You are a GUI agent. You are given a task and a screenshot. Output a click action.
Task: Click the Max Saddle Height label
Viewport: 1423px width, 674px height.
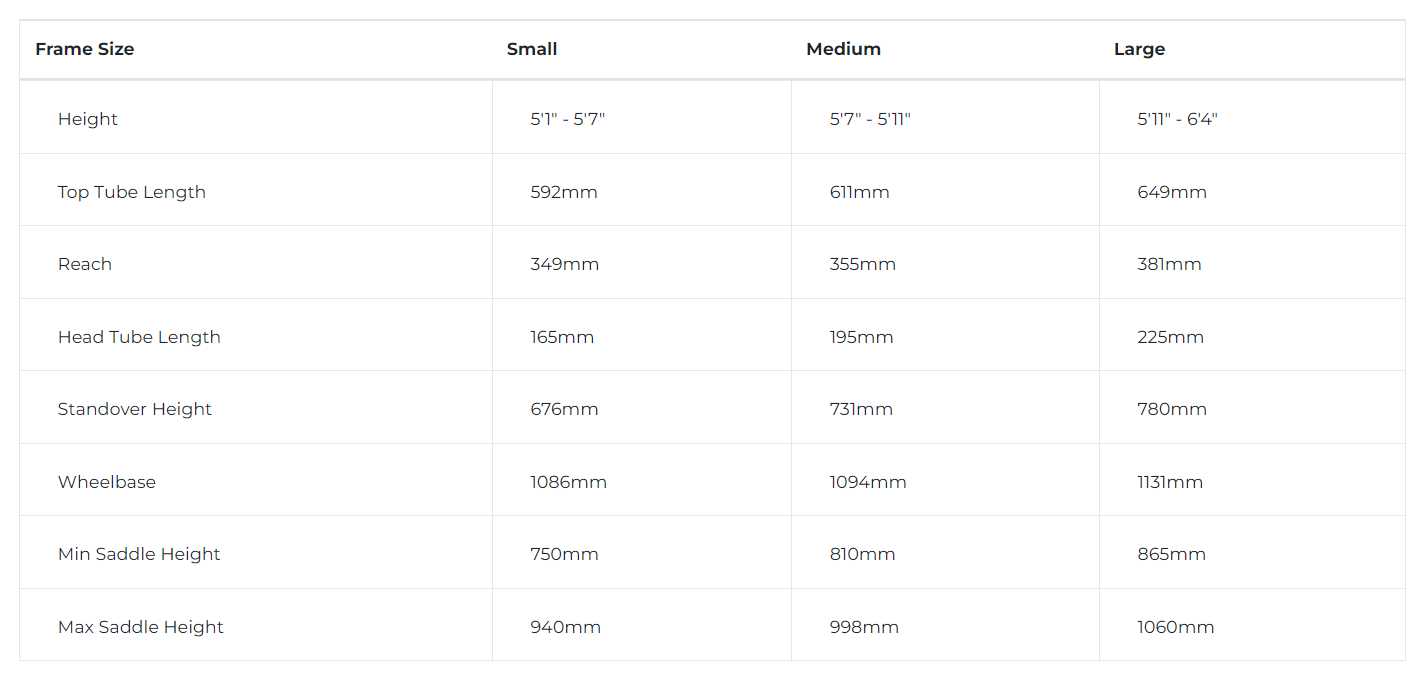tap(141, 627)
